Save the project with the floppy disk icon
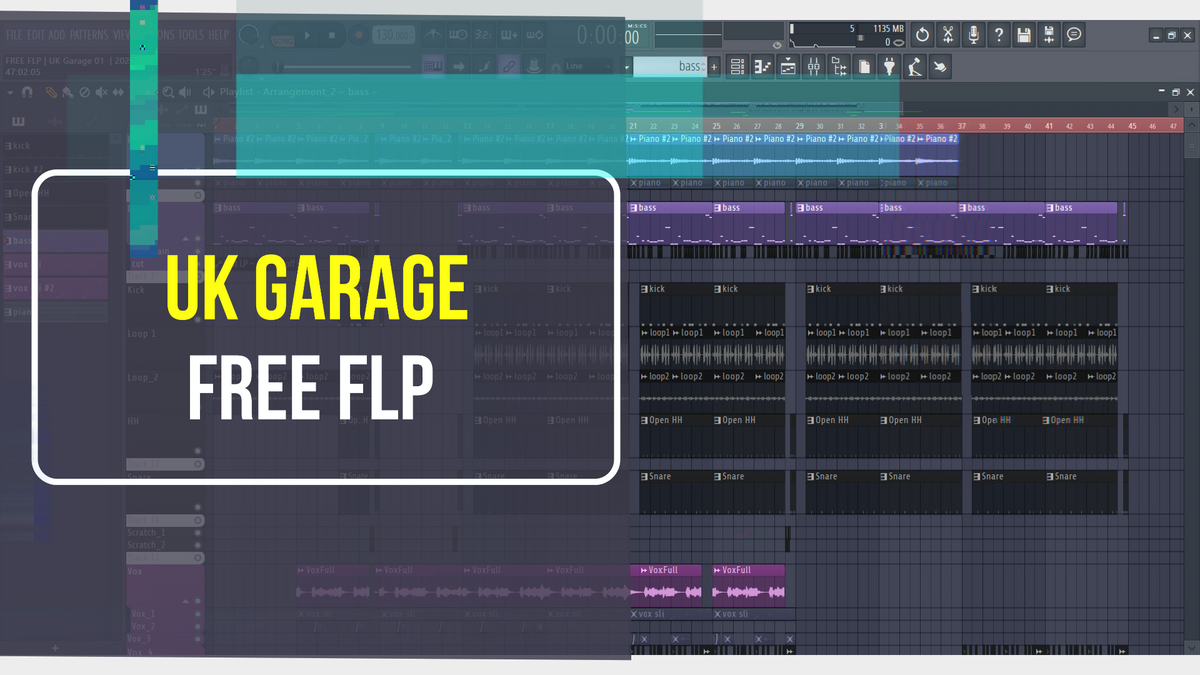 click(1024, 35)
